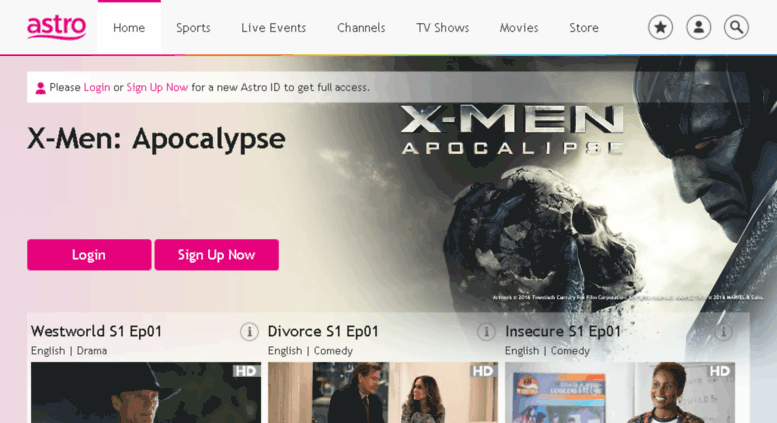Play the Westworld thumbnail

(x=146, y=392)
